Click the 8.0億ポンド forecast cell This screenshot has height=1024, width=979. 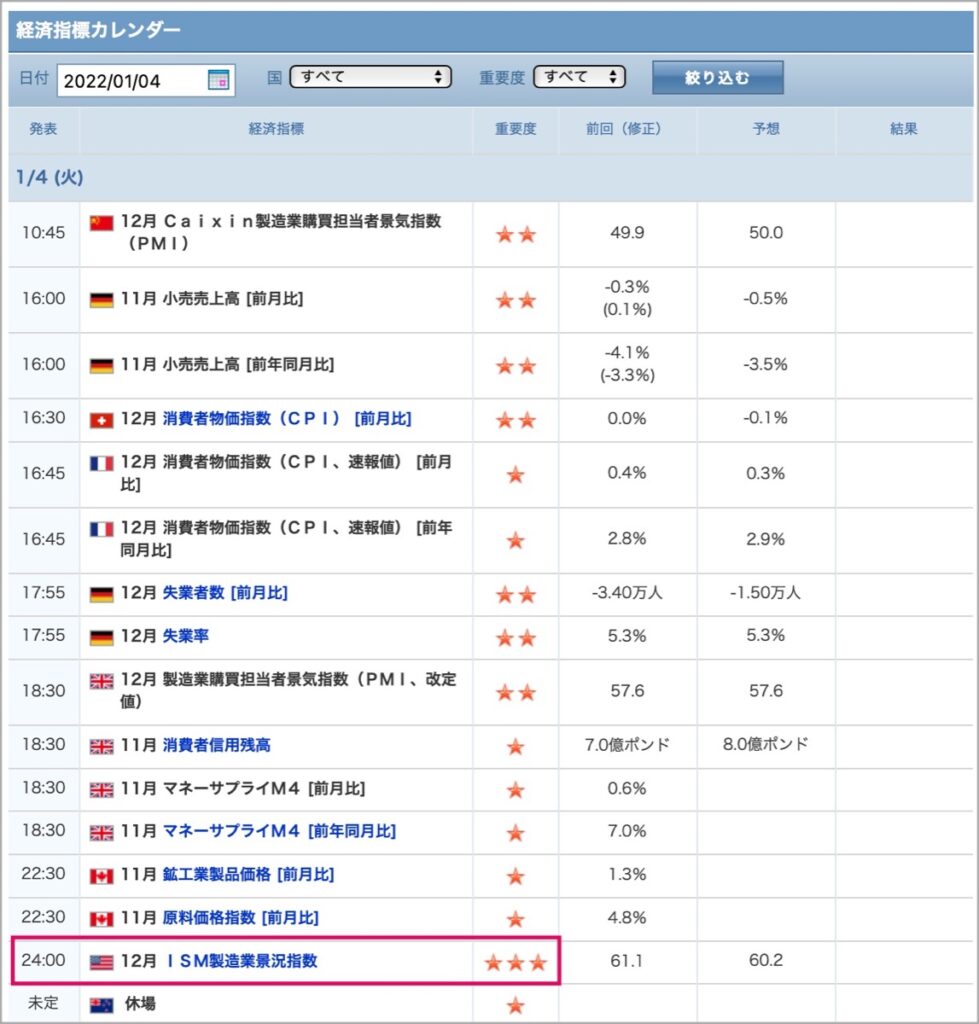point(765,744)
